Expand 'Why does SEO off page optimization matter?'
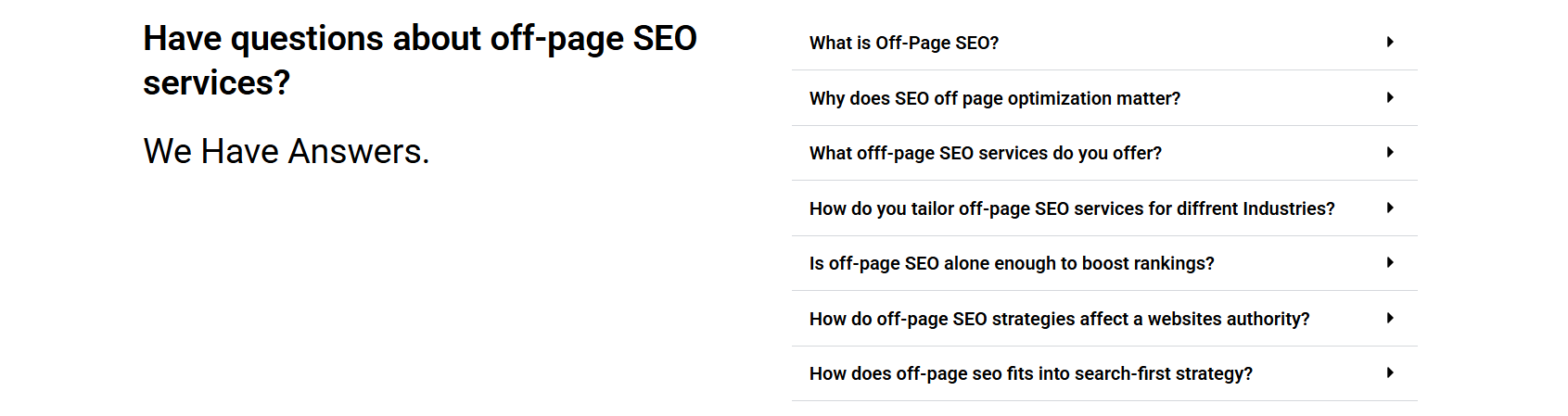Image resolution: width=1568 pixels, height=416 pixels. [994, 98]
